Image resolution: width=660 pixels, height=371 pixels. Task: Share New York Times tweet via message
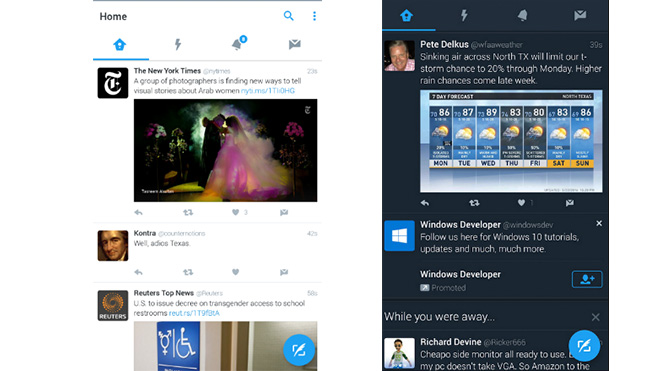[x=284, y=213]
